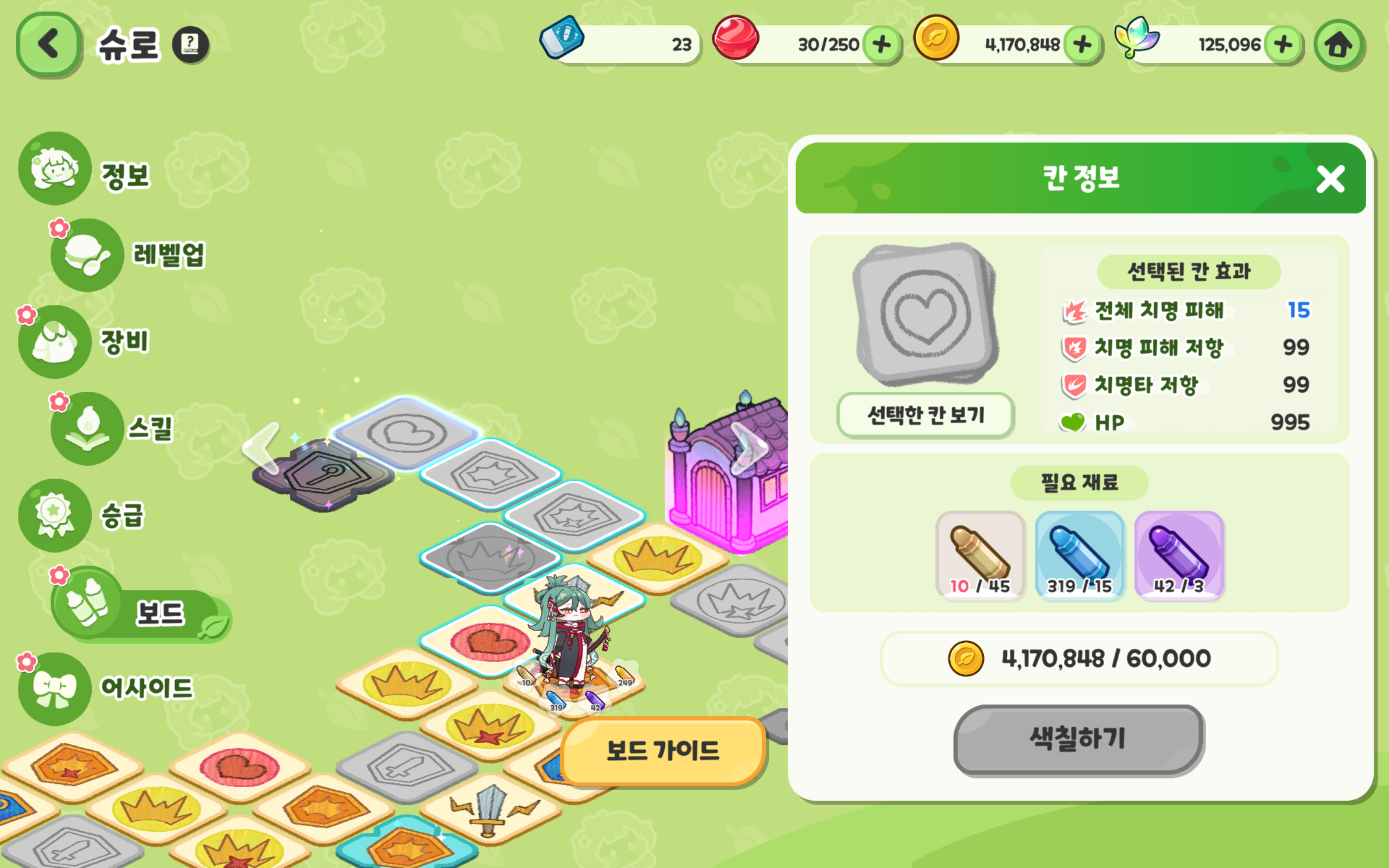This screenshot has height=868, width=1389.
Task: Close the 칸 정보 panel
Action: pos(1330,178)
